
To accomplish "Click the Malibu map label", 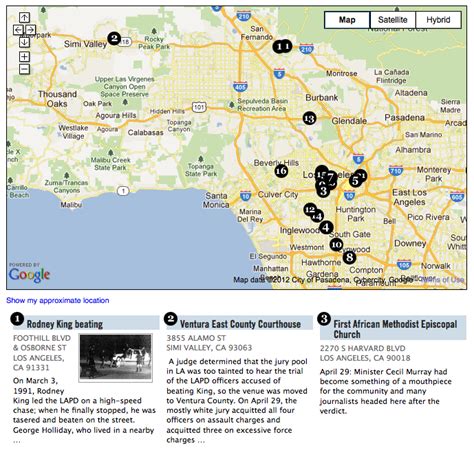I will pos(71,204).
